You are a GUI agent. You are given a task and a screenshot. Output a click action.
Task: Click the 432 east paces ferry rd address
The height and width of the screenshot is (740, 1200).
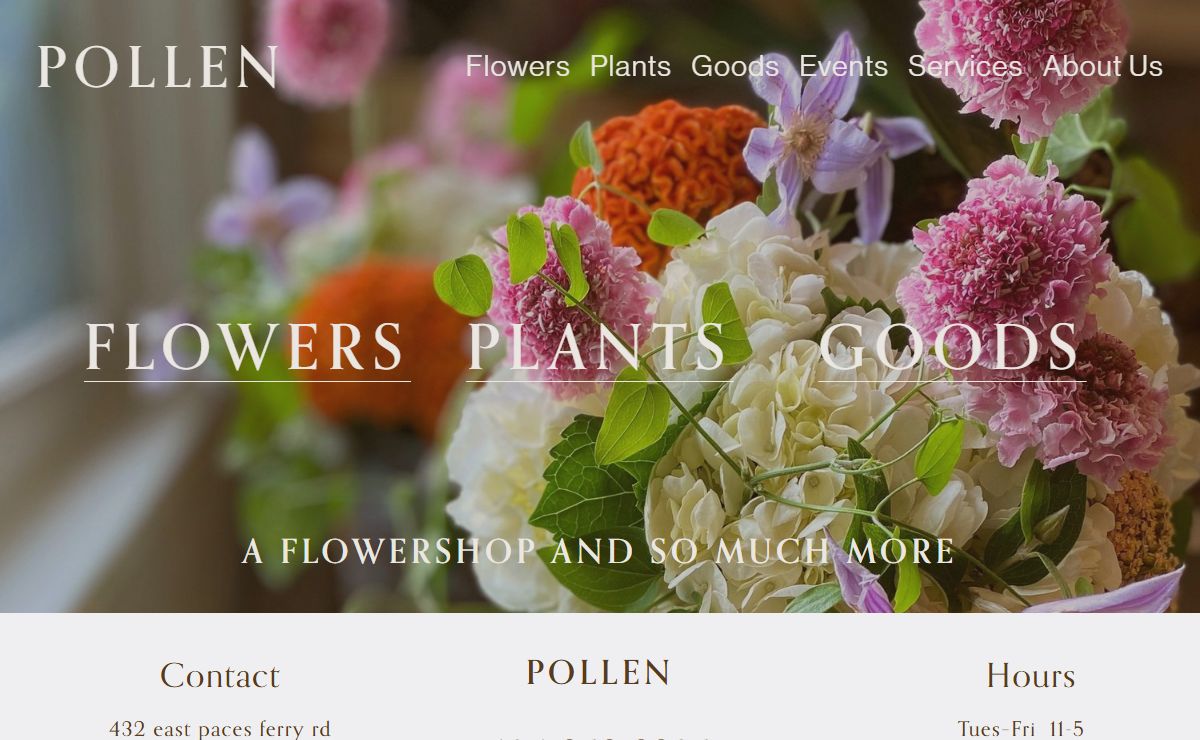pyautogui.click(x=220, y=729)
